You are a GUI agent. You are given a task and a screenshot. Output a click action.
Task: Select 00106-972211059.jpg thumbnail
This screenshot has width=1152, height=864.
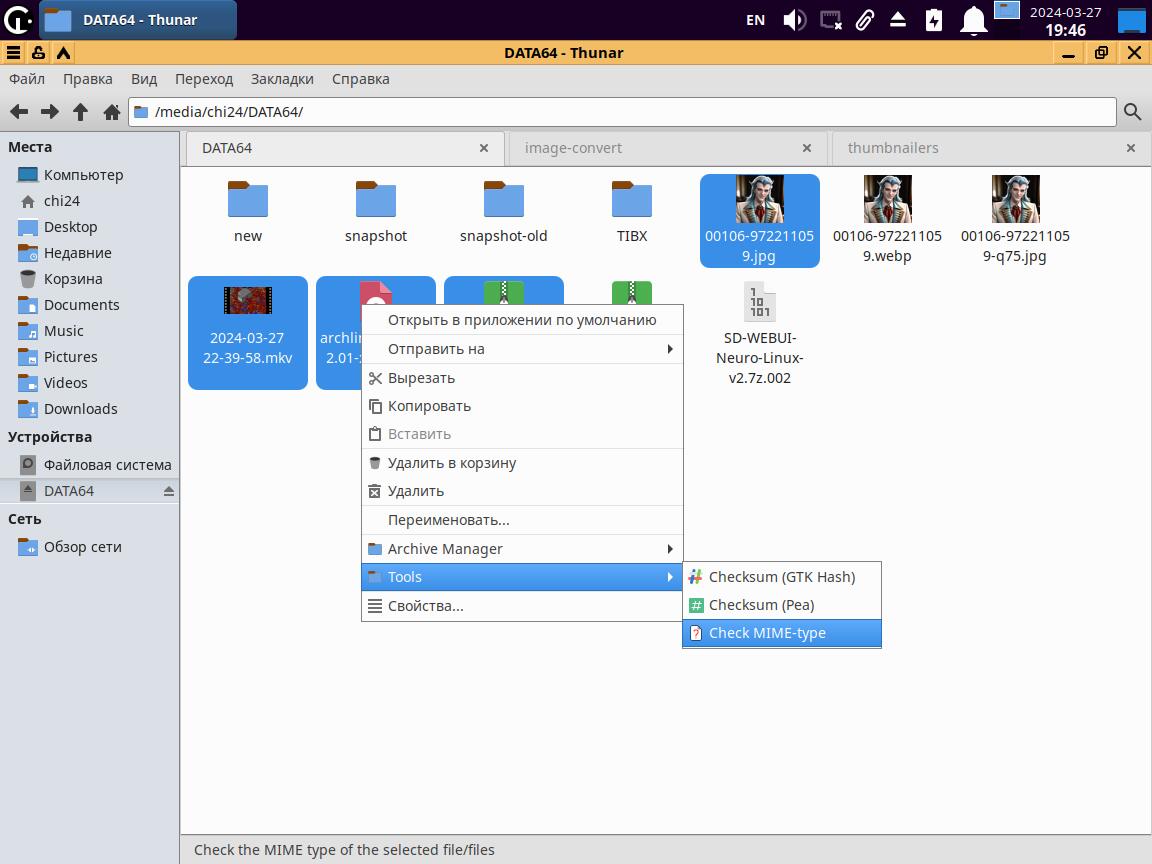click(x=760, y=199)
